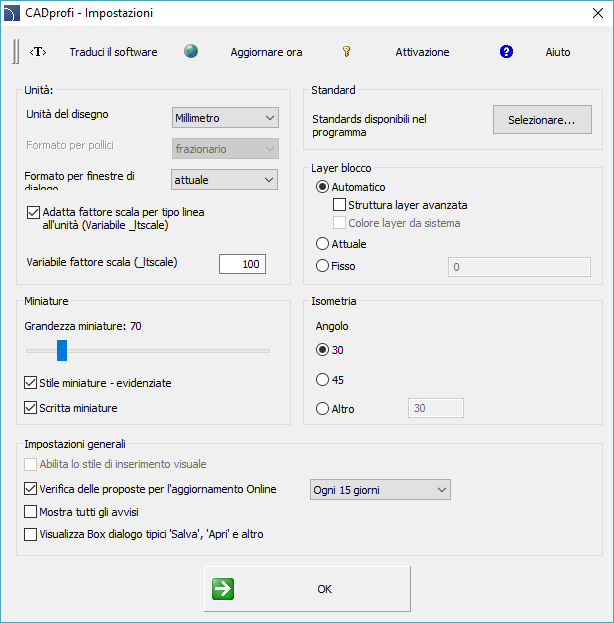The width and height of the screenshot is (614, 623).
Task: Close the Impostazioni dialog
Action: tap(598, 13)
